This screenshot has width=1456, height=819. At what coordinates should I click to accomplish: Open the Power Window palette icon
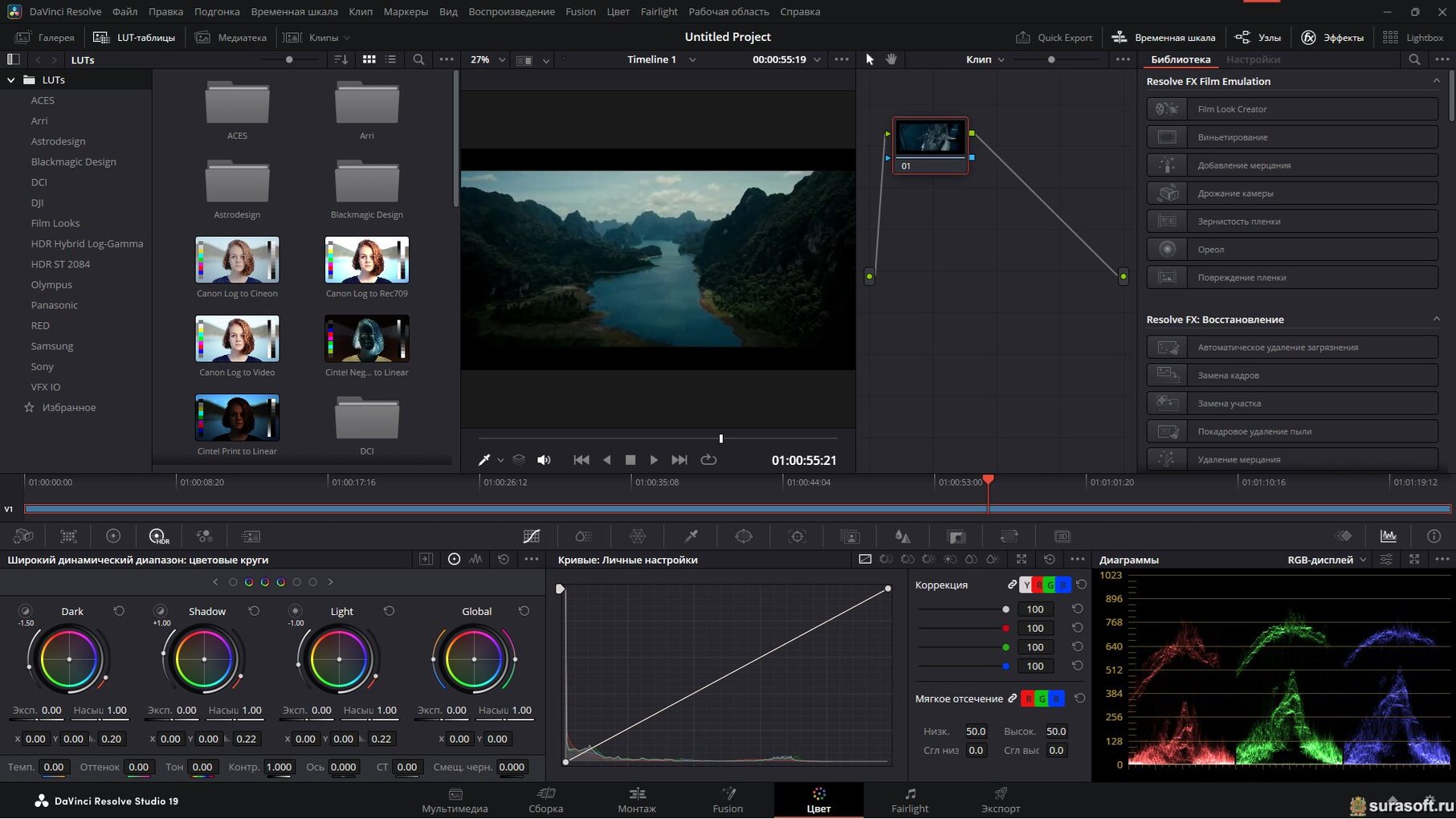(x=744, y=536)
